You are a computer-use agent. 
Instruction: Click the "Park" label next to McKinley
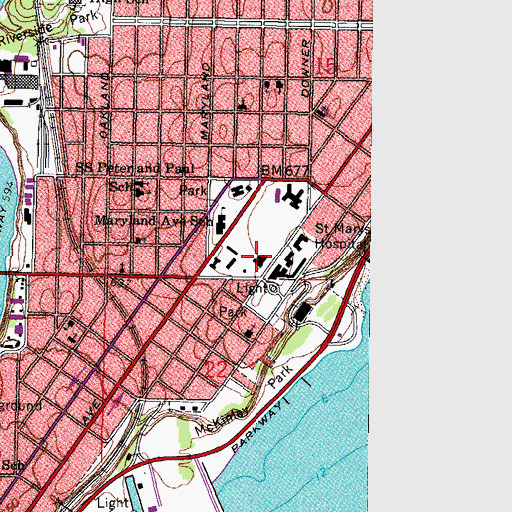281,377
